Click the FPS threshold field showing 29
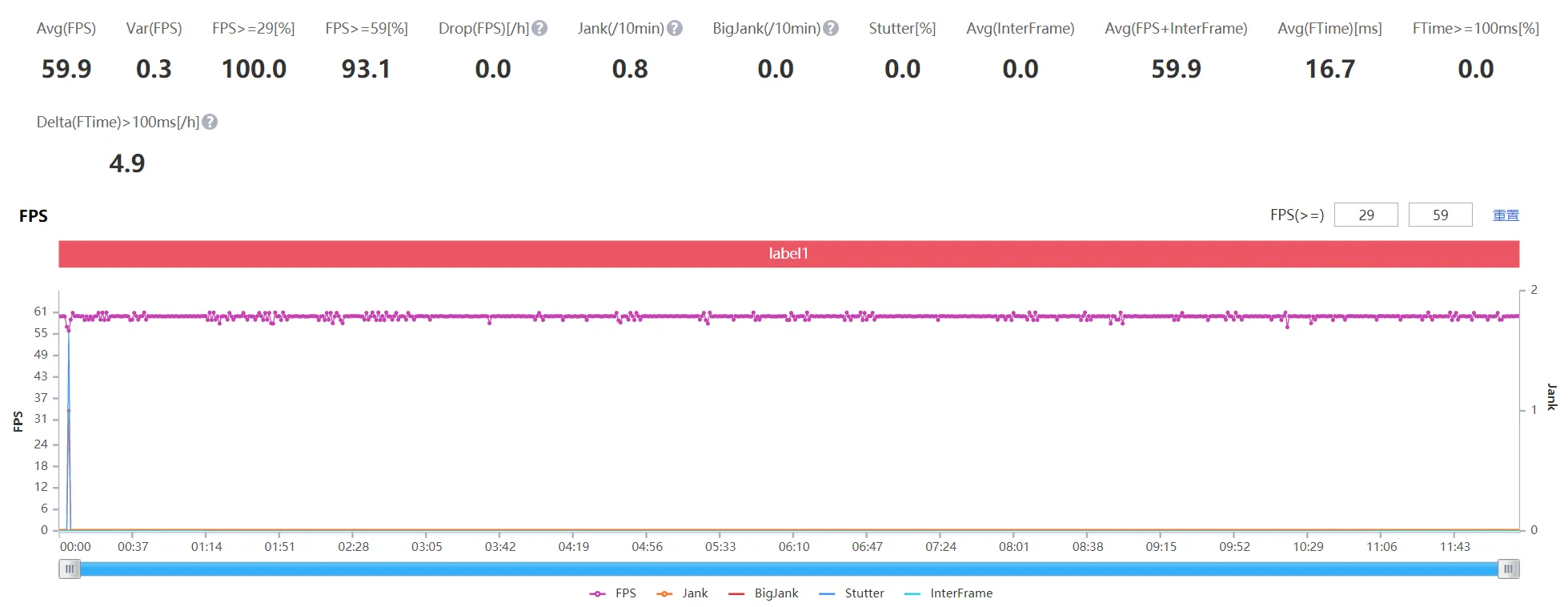Viewport: 1568px width, 607px height. pos(1366,215)
